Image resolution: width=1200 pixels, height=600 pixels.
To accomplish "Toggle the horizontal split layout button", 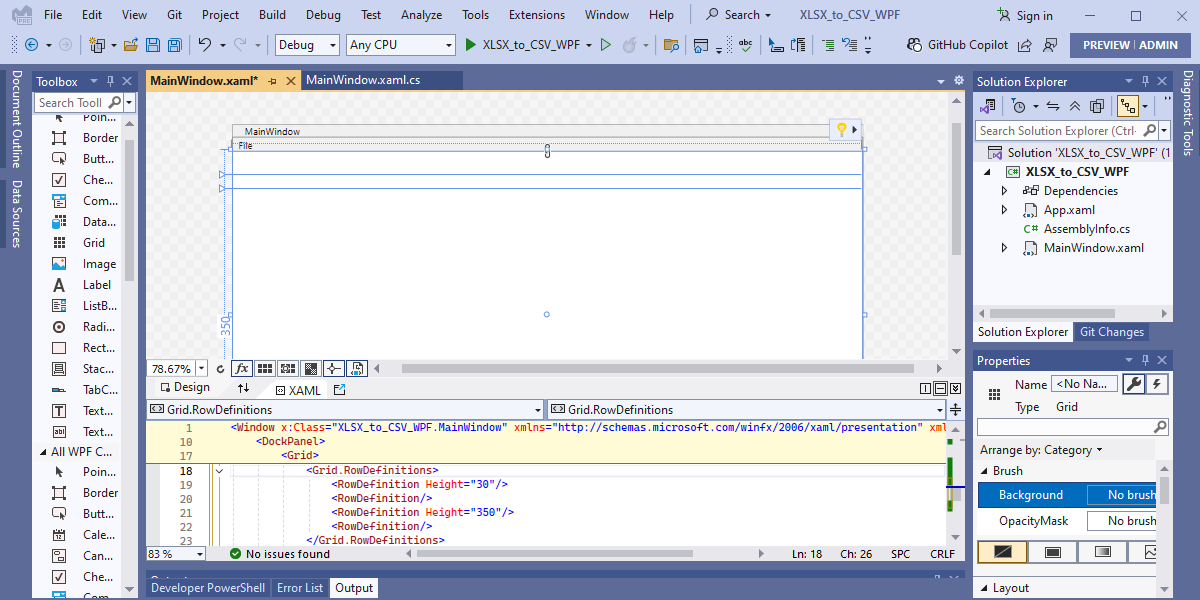I will point(941,389).
